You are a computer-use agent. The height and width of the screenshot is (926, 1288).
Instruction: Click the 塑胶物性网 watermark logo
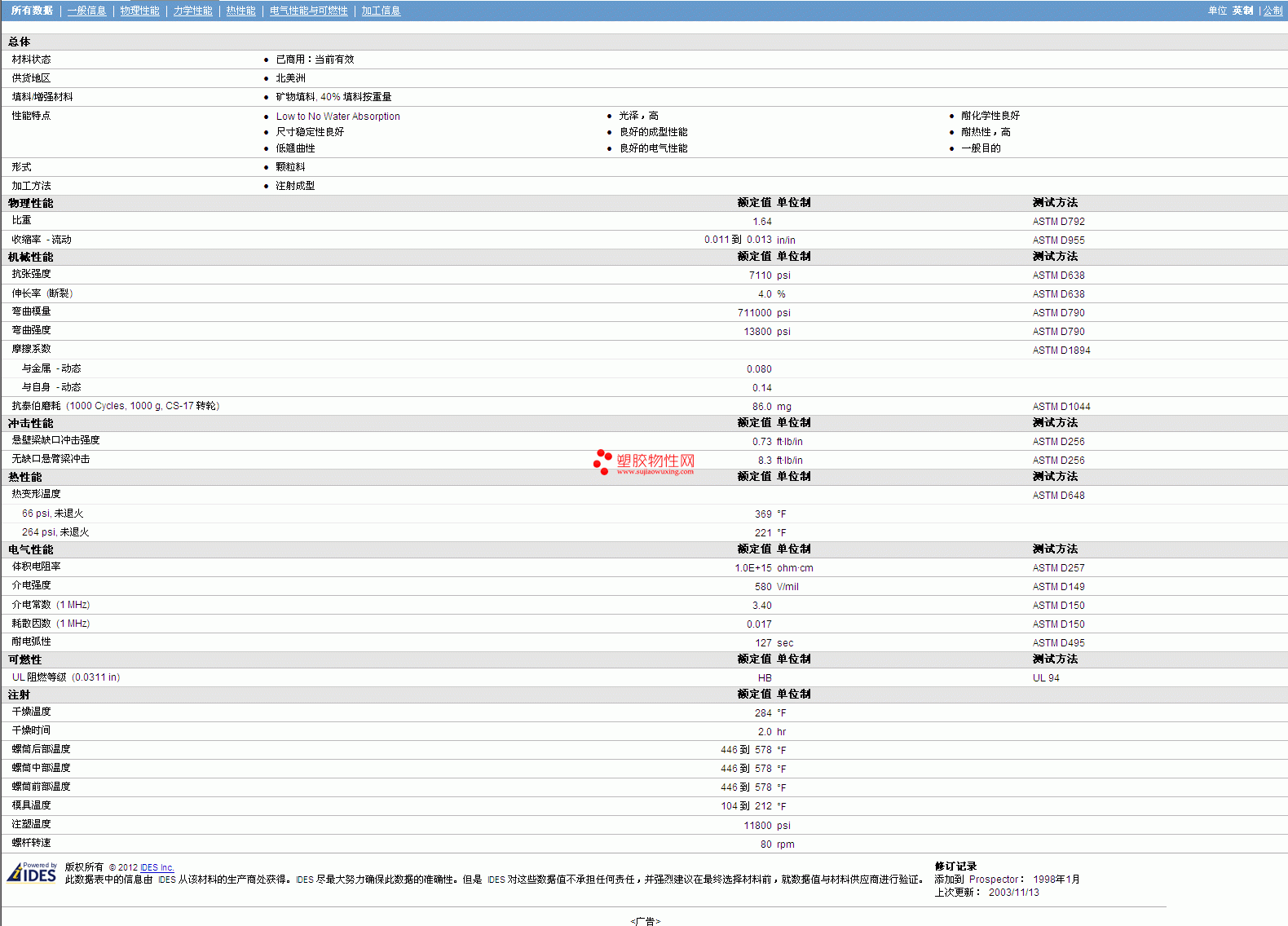[x=644, y=463]
